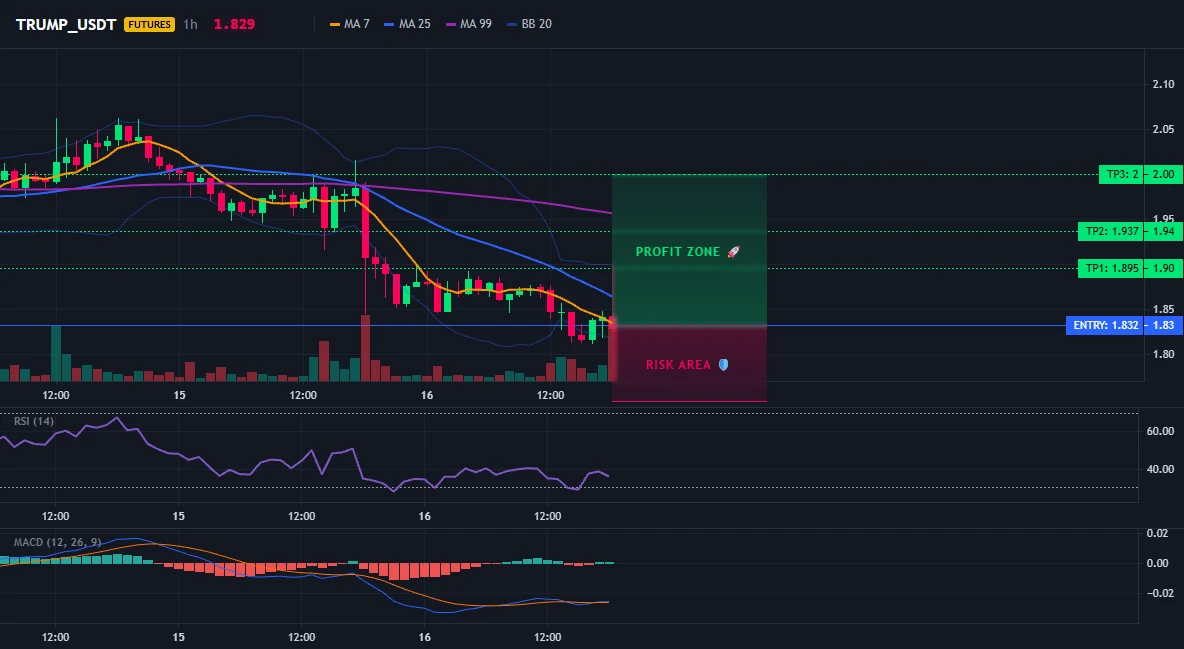Click the RSI (14) indicator label
1184x649 pixels.
tap(34, 421)
